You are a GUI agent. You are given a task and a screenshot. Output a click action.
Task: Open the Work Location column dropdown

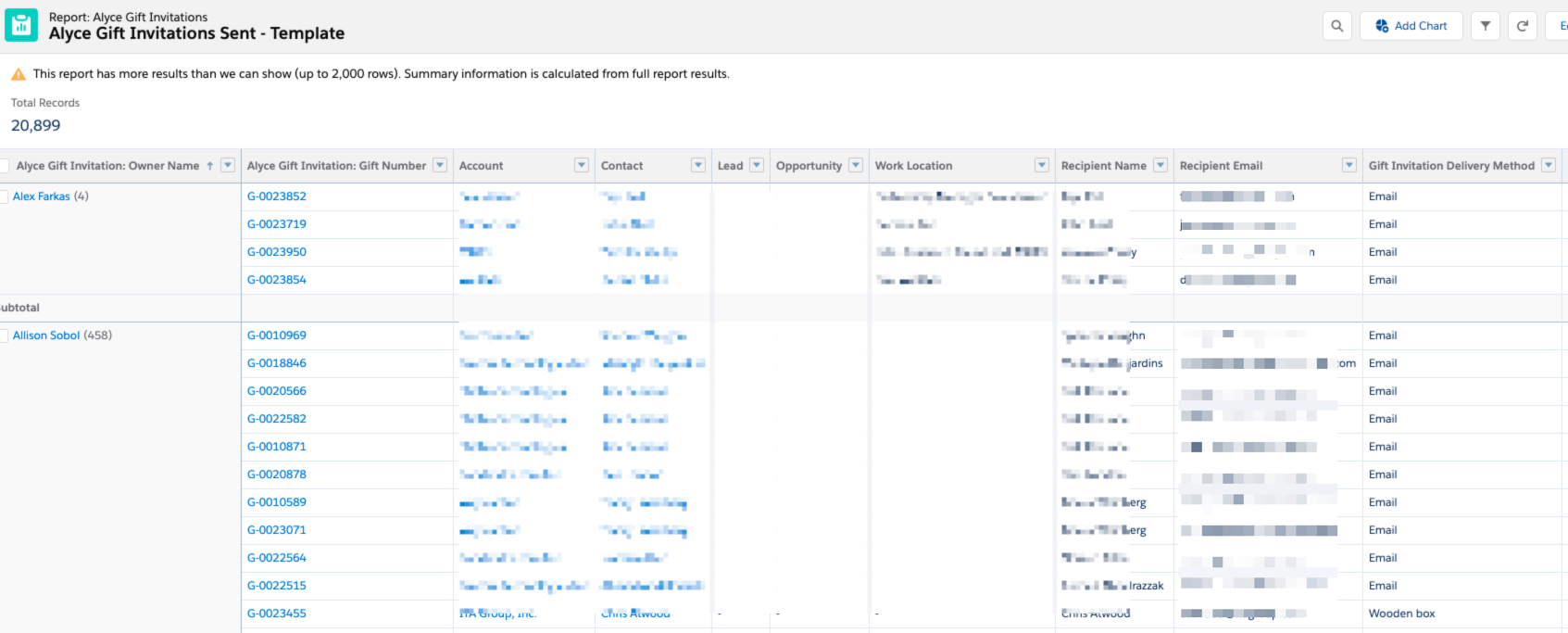[1042, 166]
